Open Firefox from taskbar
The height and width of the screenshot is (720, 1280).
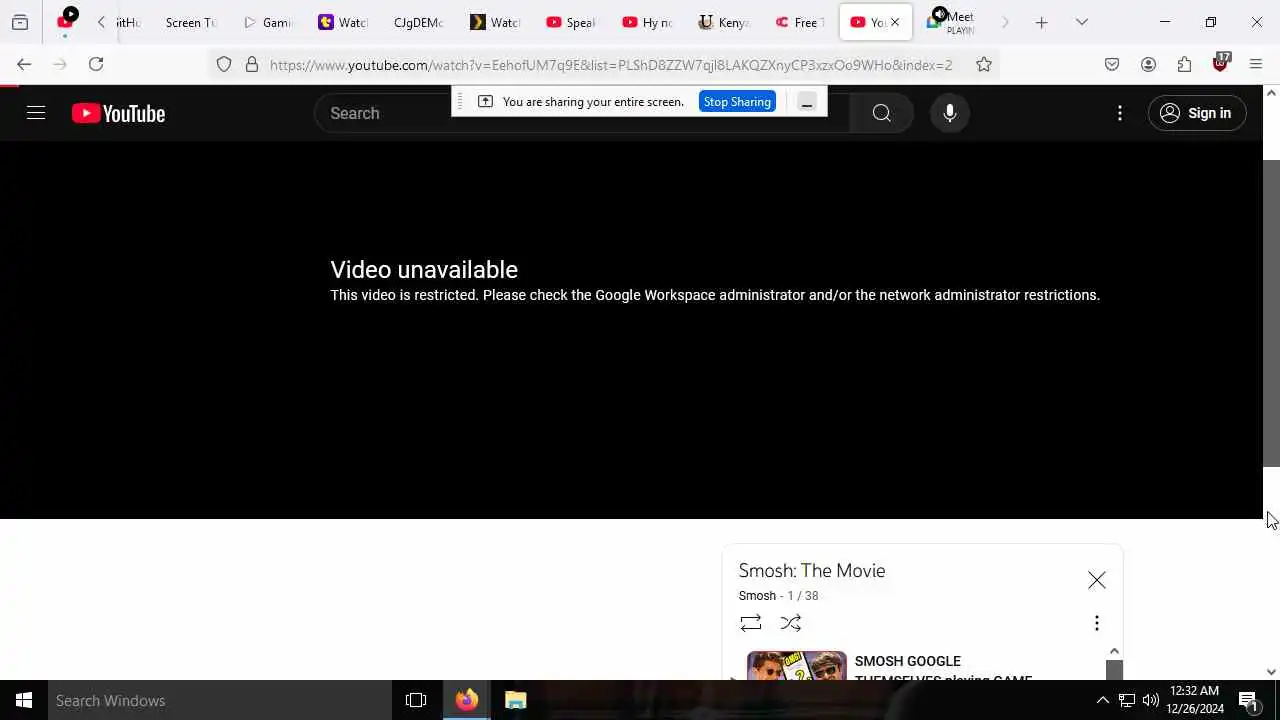(467, 700)
